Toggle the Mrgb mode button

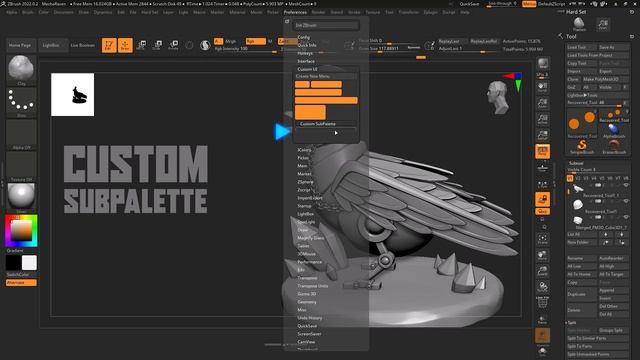(231, 41)
